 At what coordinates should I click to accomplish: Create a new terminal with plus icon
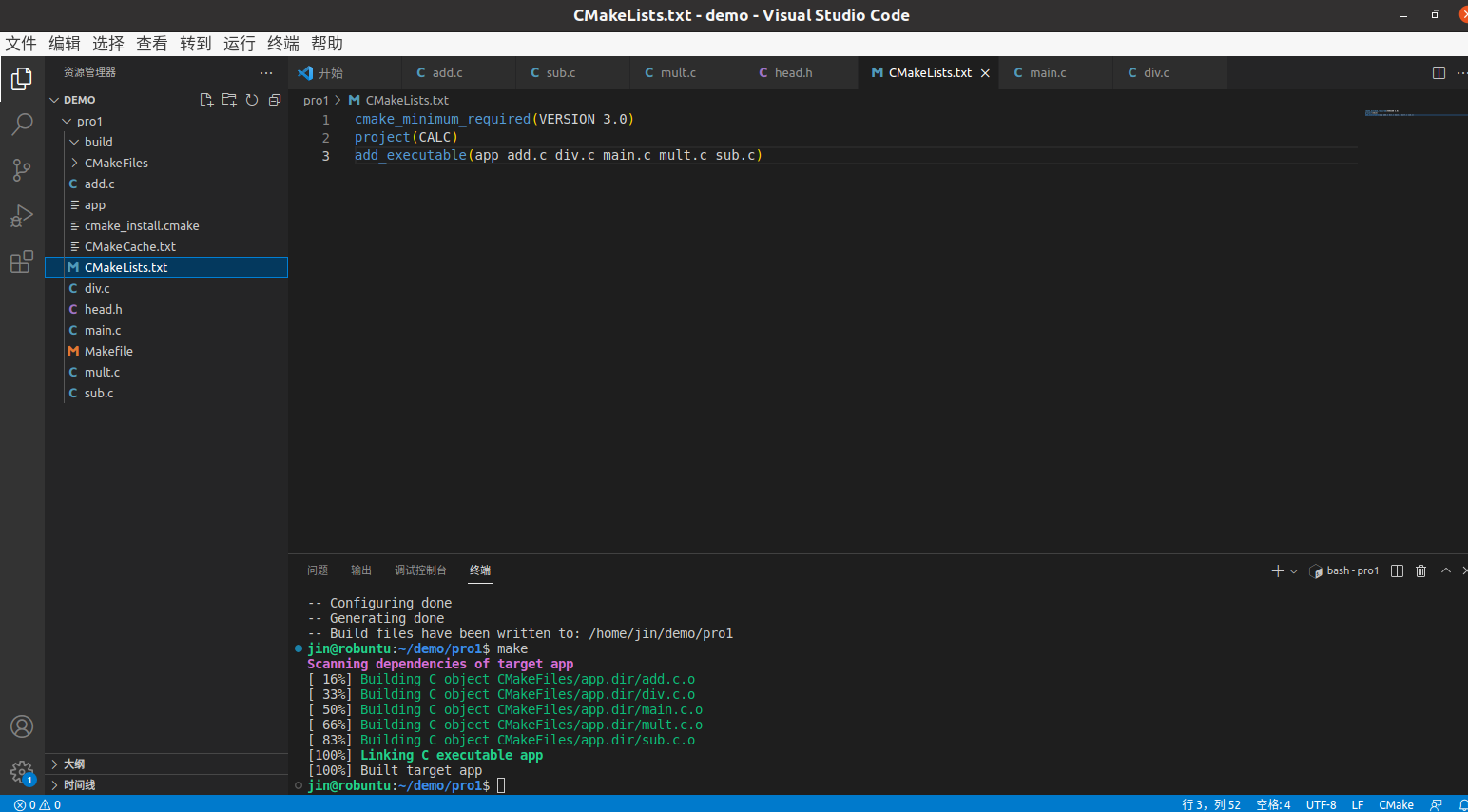(x=1278, y=570)
